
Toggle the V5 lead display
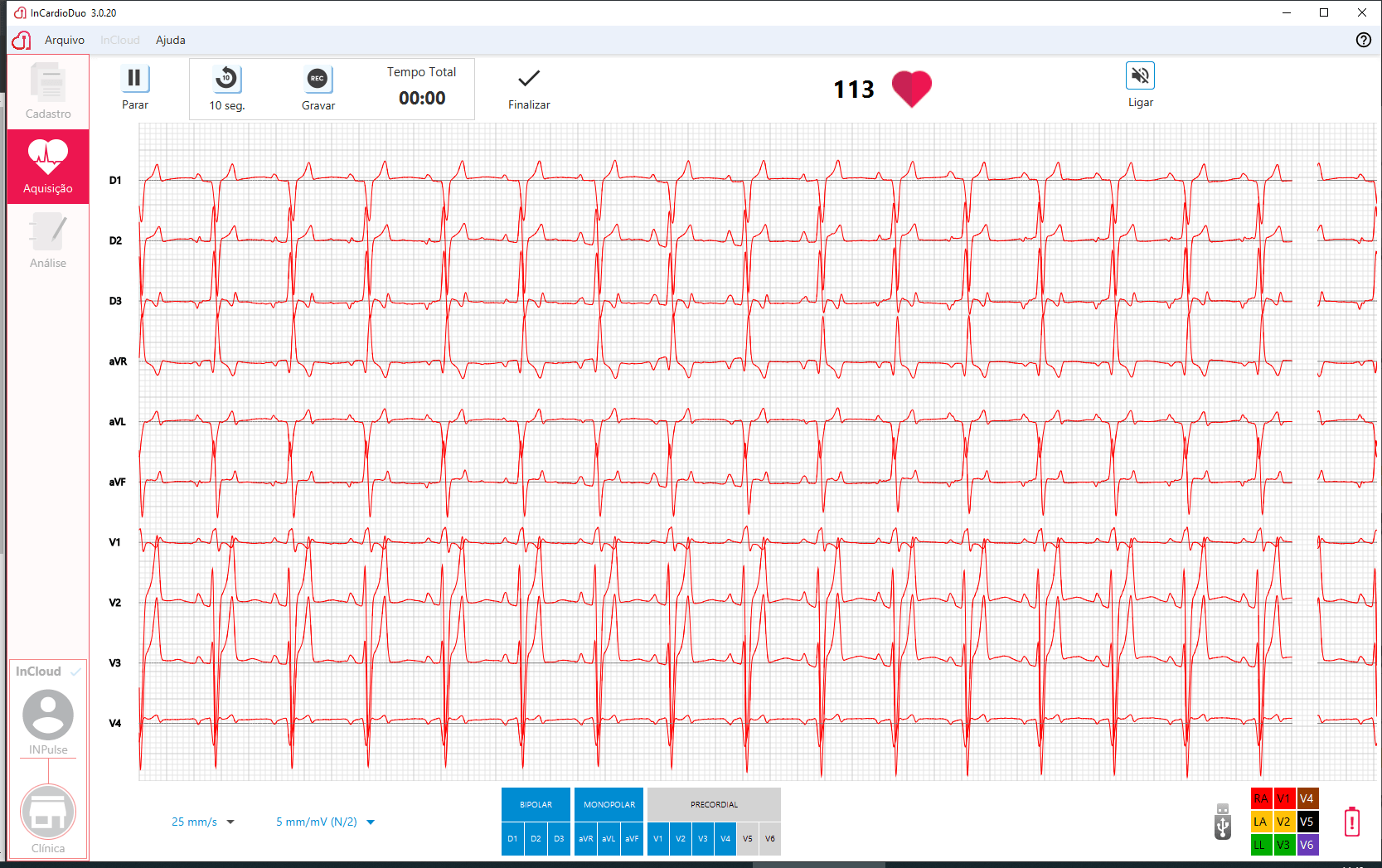coord(748,839)
